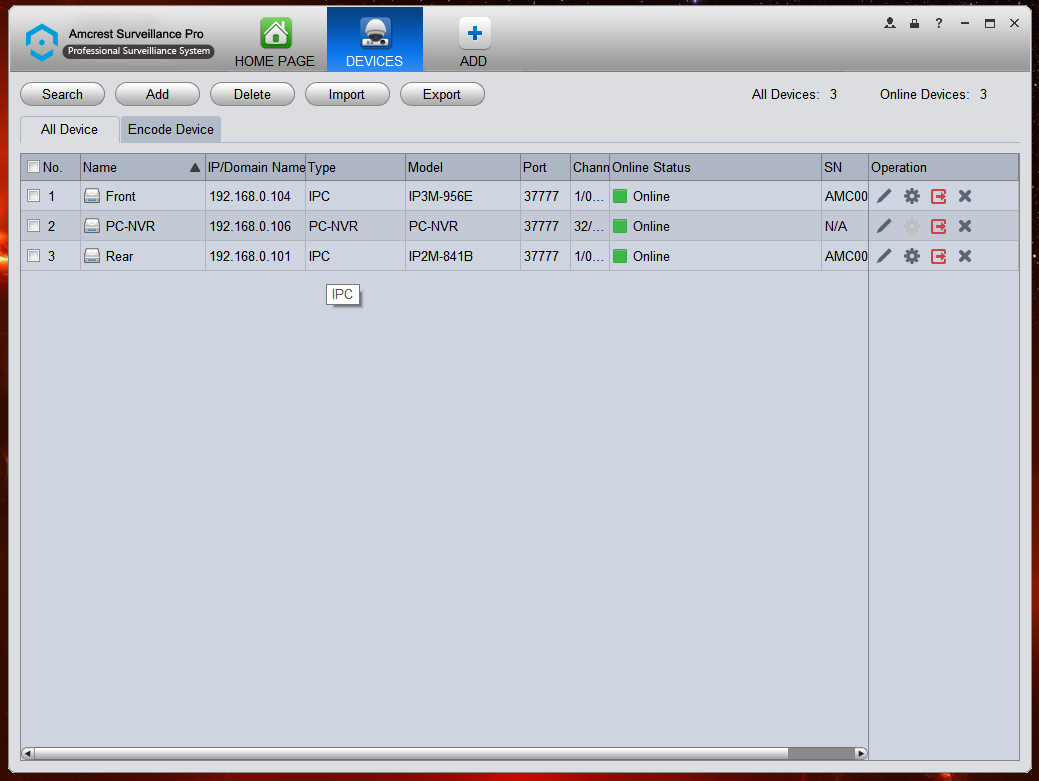Edit the PC-NVR device entry

point(884,226)
